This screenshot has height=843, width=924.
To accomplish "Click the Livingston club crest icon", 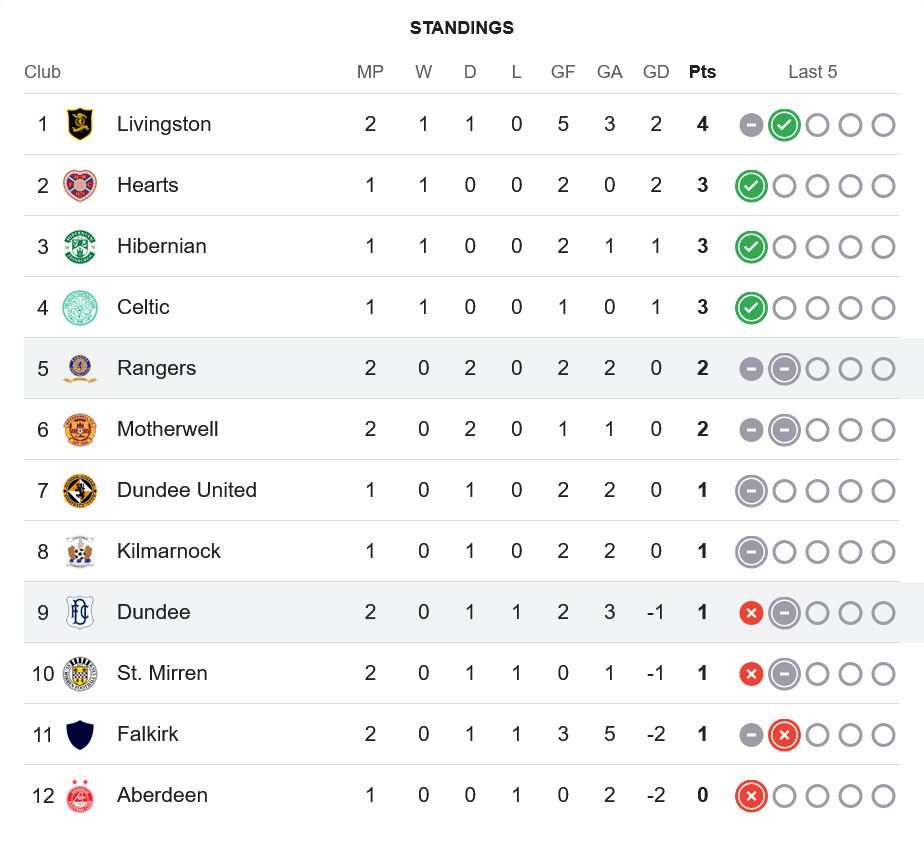I will [x=80, y=124].
